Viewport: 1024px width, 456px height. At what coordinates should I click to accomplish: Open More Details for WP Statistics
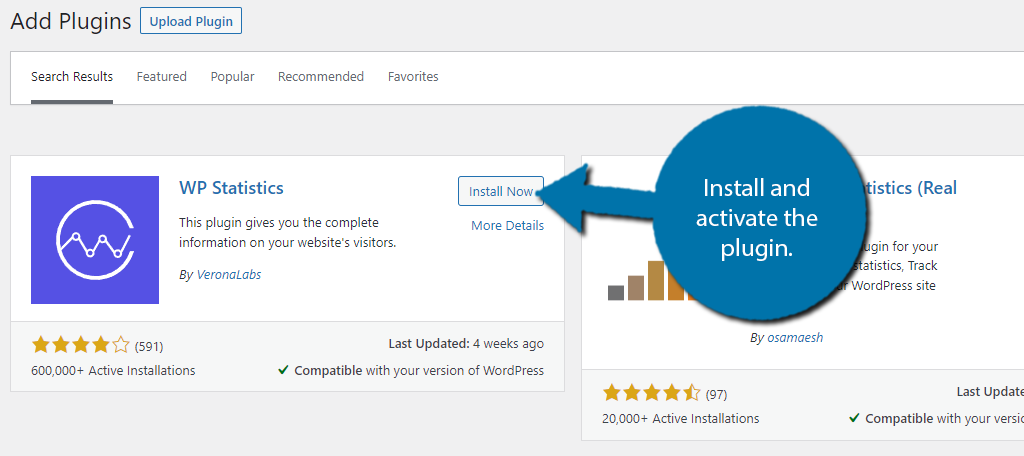507,225
